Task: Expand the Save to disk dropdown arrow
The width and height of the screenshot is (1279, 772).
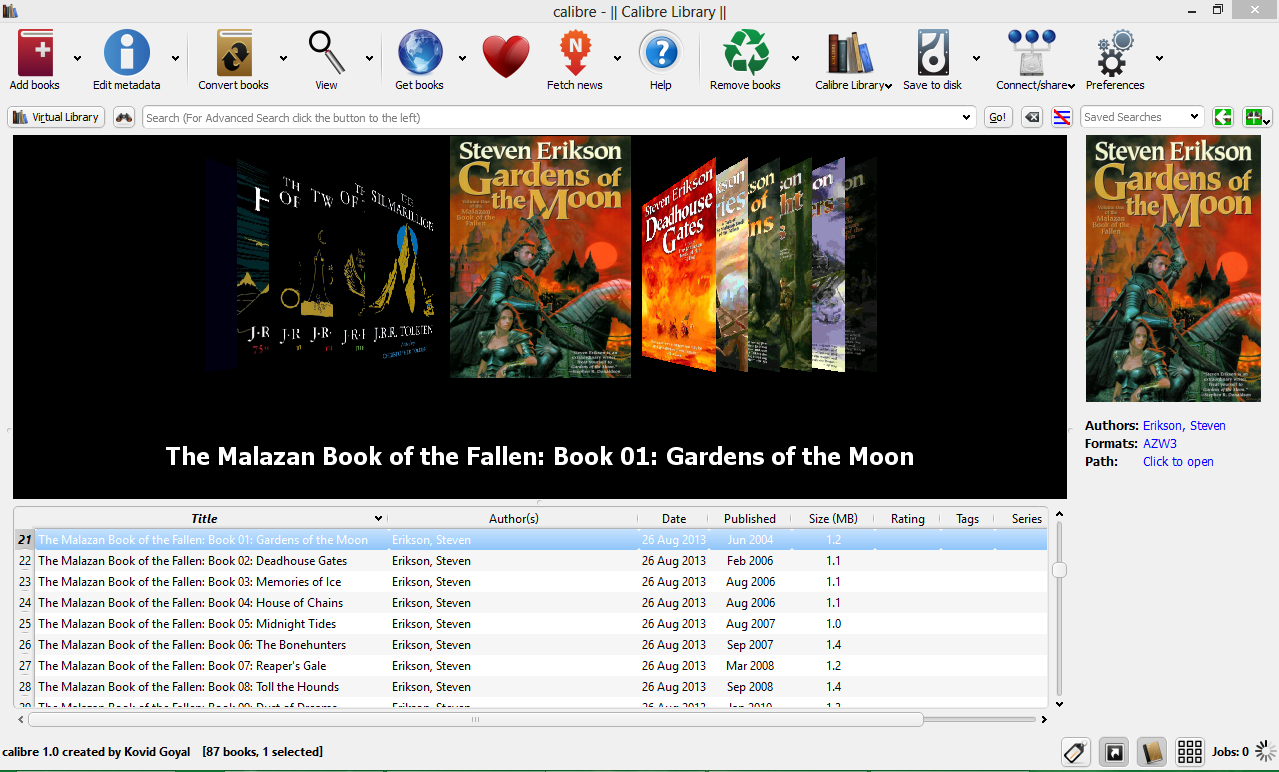Action: coord(976,58)
